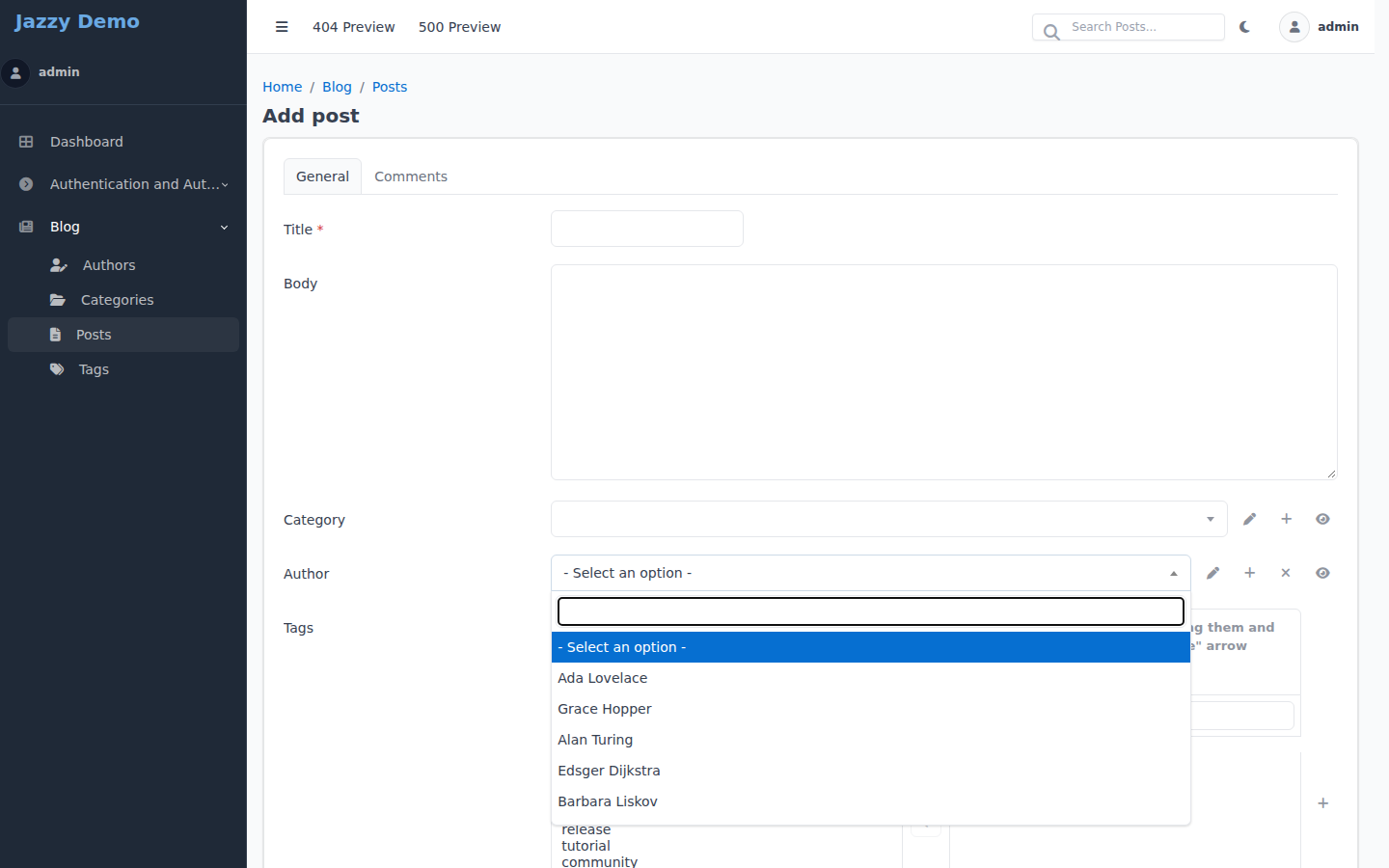Screen dimensions: 1389x868
Task: Switch to dark mode moon icon
Action: coord(1244,27)
